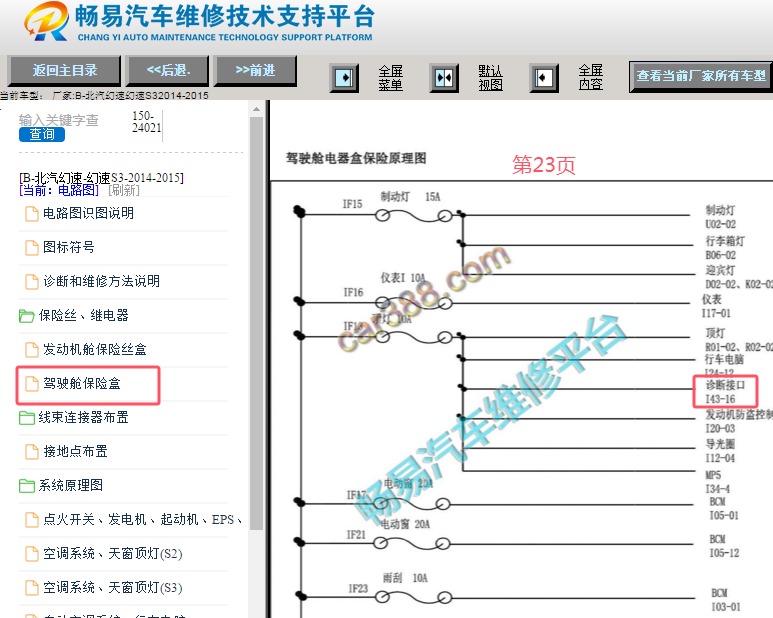773x618 pixels.
Task: Click the IF15 fuse label
Action: point(352,204)
